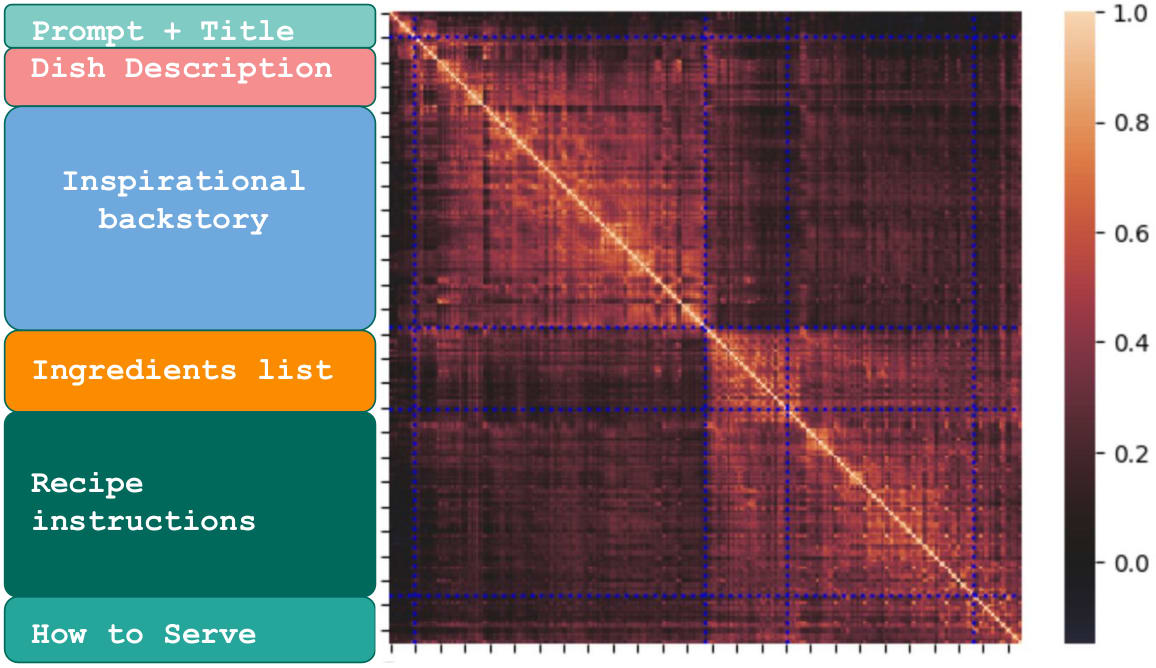Click the "Prompt + Title" label box
Viewport: 1156px width, 668px height.
[x=190, y=27]
